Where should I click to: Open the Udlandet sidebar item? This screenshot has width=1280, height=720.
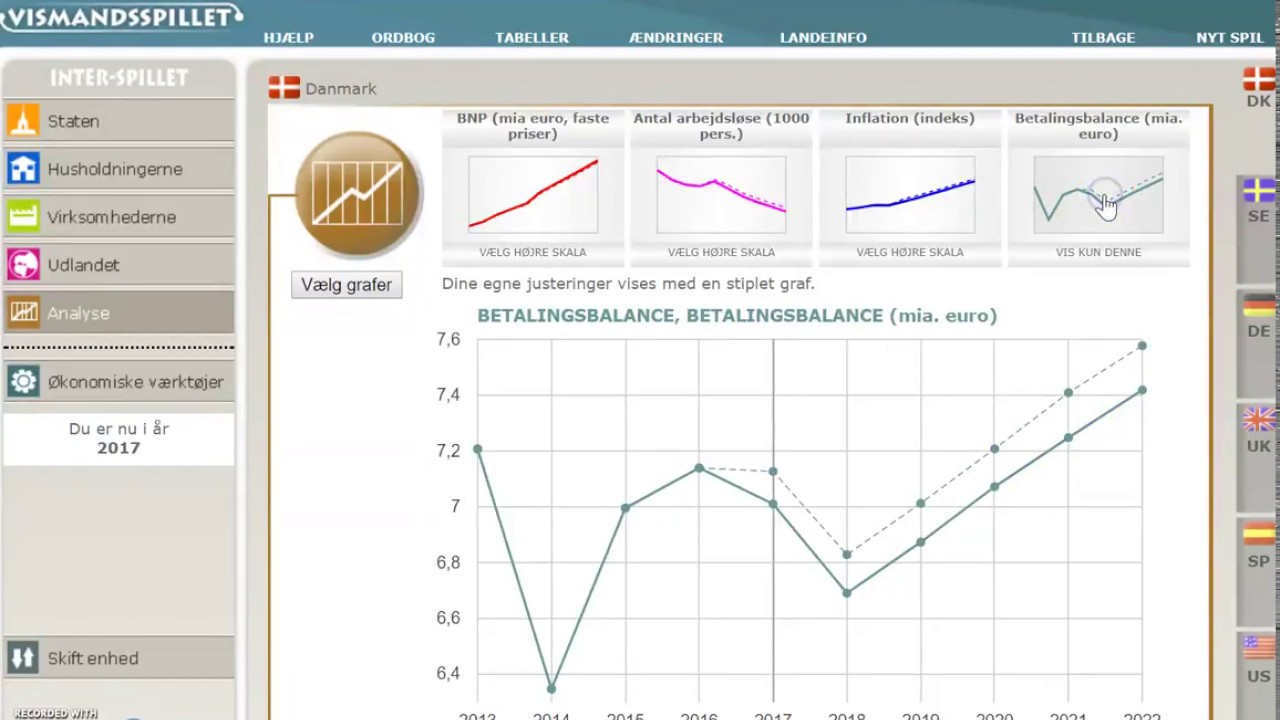click(119, 265)
